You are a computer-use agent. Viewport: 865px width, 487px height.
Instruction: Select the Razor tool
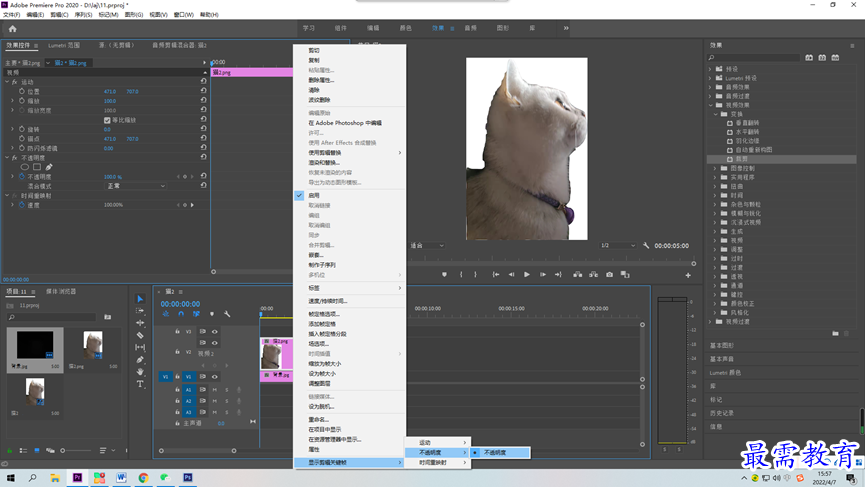click(140, 335)
